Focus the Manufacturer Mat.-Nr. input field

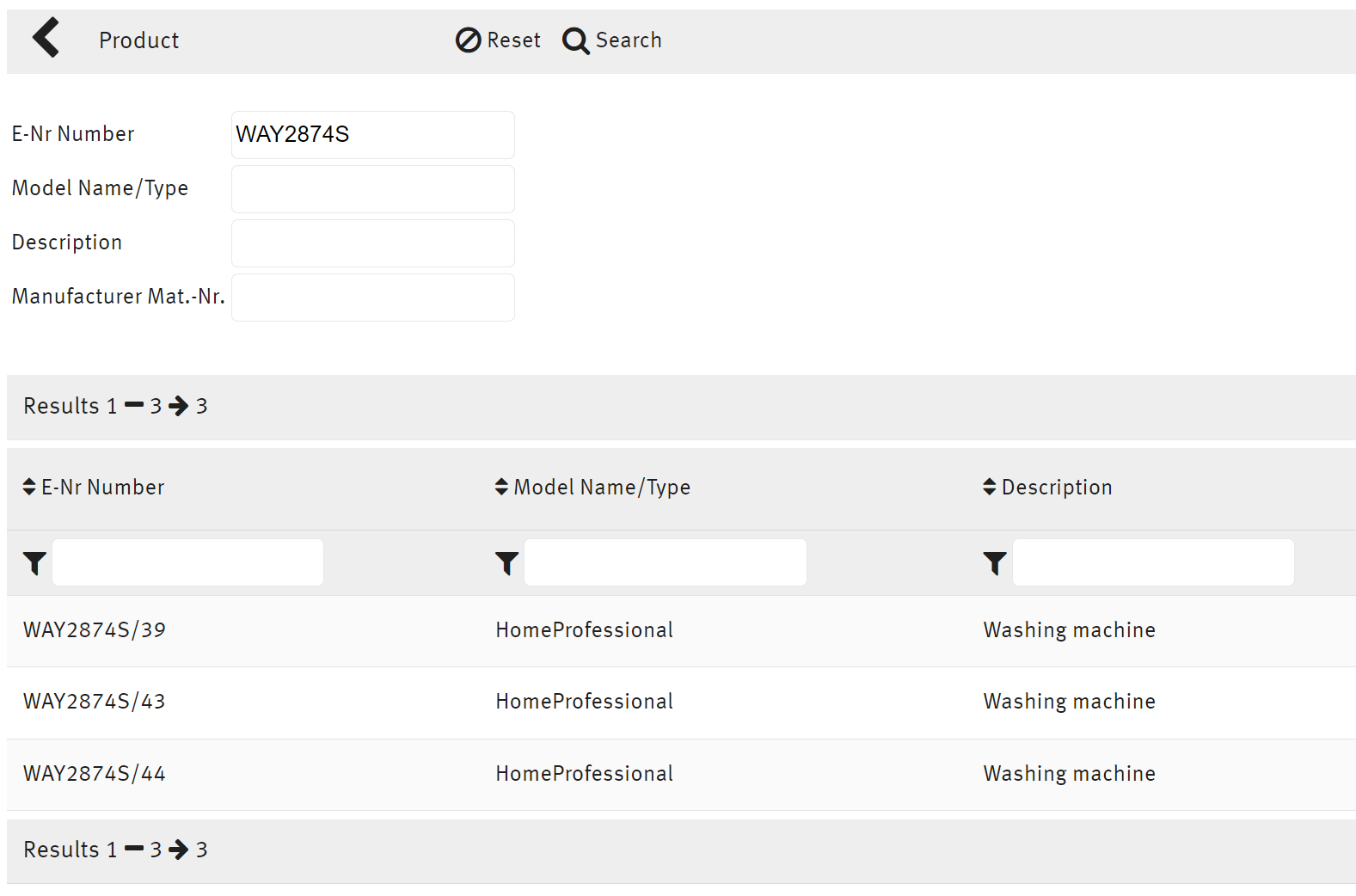tap(372, 298)
